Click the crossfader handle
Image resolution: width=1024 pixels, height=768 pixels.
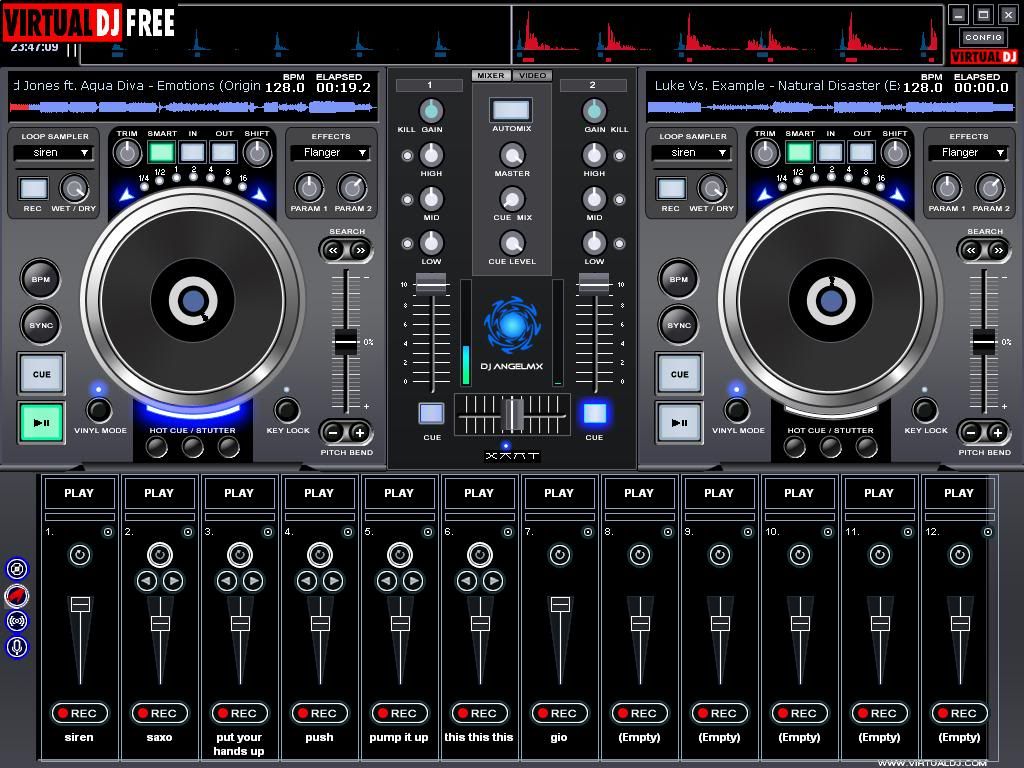click(x=512, y=414)
